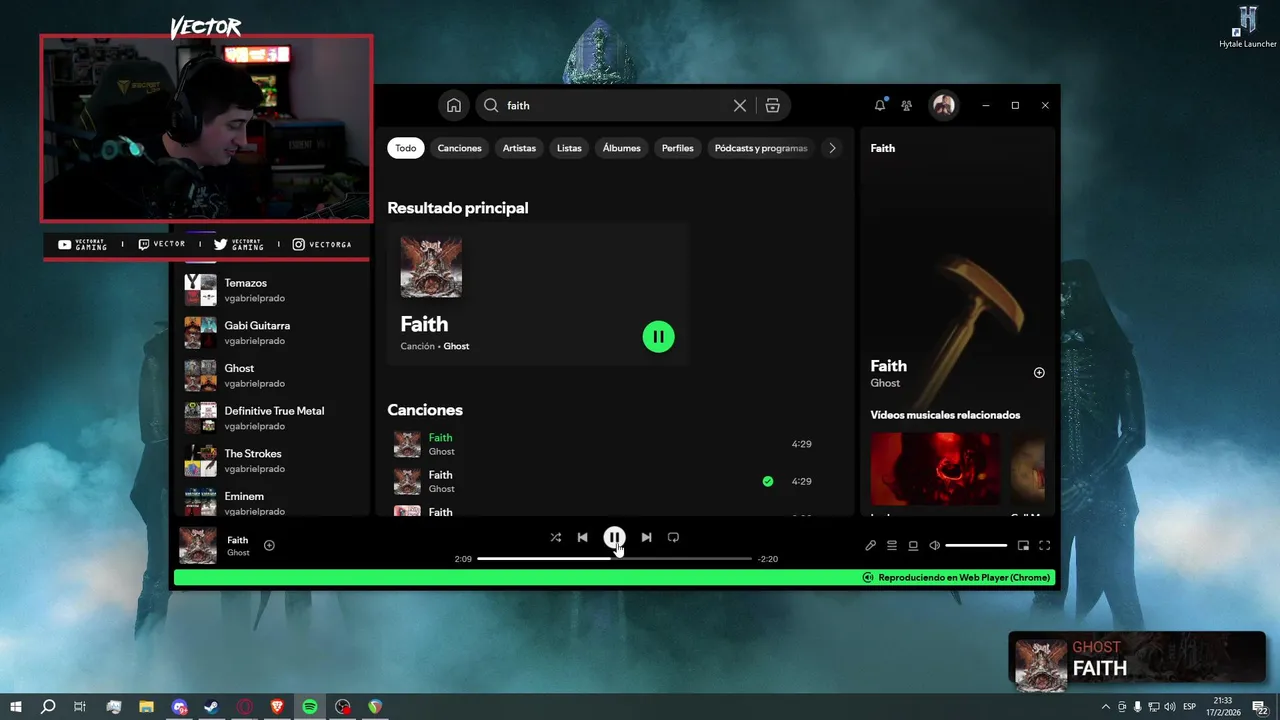The height and width of the screenshot is (720, 1280).
Task: Select the Álbumes filter
Action: [621, 148]
